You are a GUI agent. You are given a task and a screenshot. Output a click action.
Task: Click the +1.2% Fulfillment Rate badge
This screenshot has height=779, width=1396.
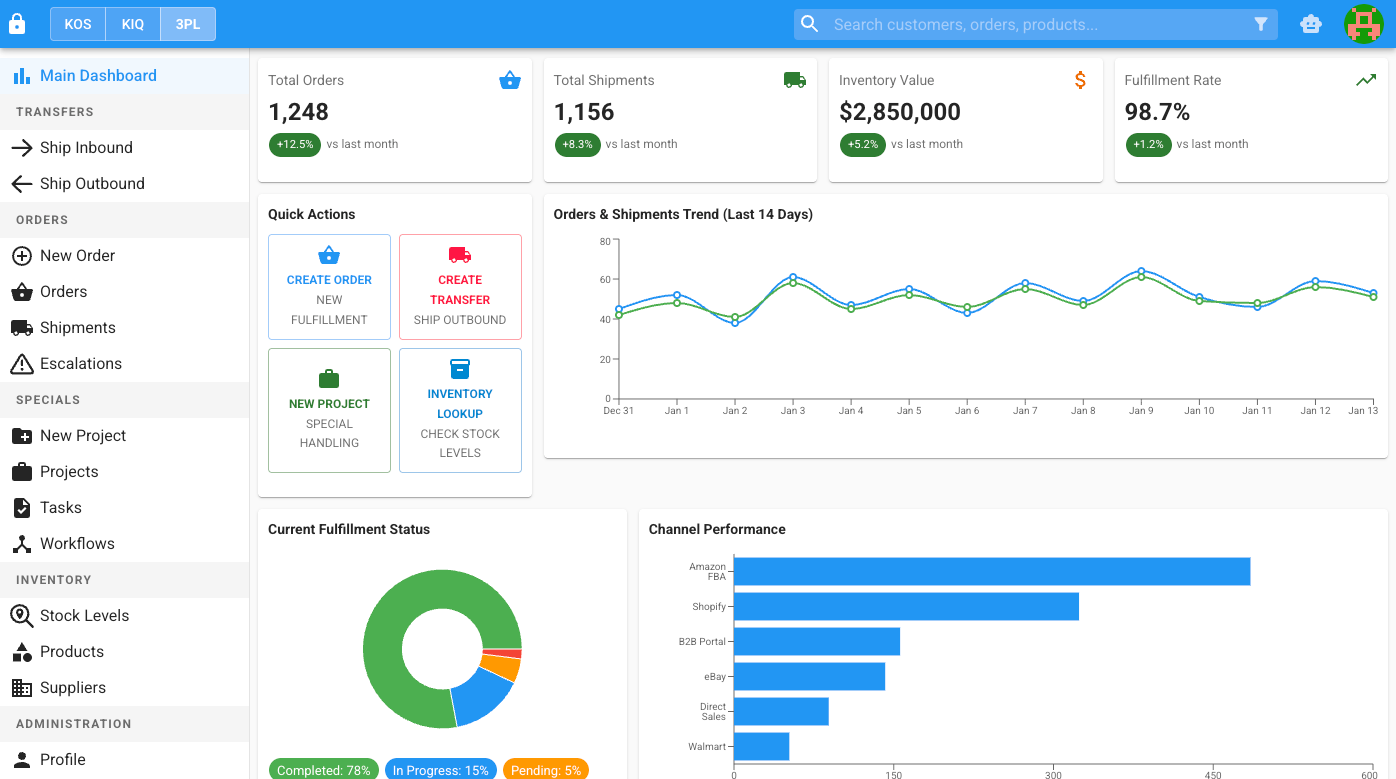[x=1148, y=144]
